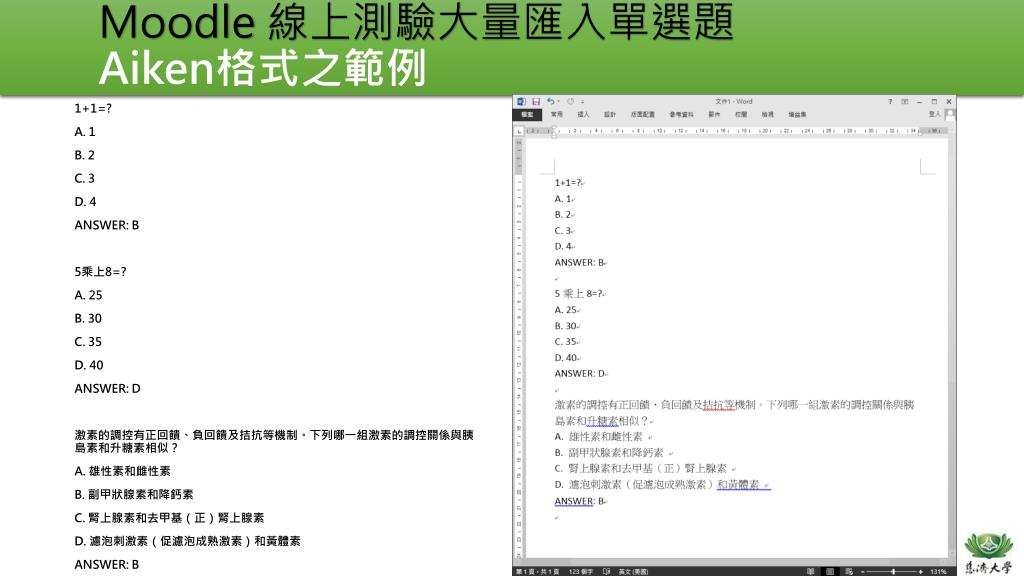The width and height of the screenshot is (1024, 576).
Task: Save the document with the floppy disk icon
Action: pyautogui.click(x=536, y=102)
